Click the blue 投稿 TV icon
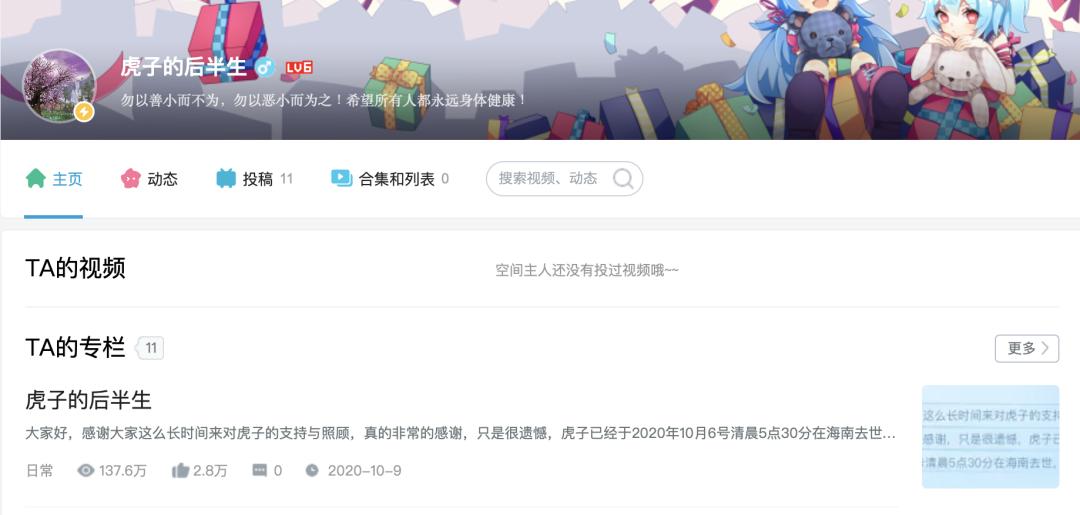This screenshot has width=1080, height=515. [226, 178]
